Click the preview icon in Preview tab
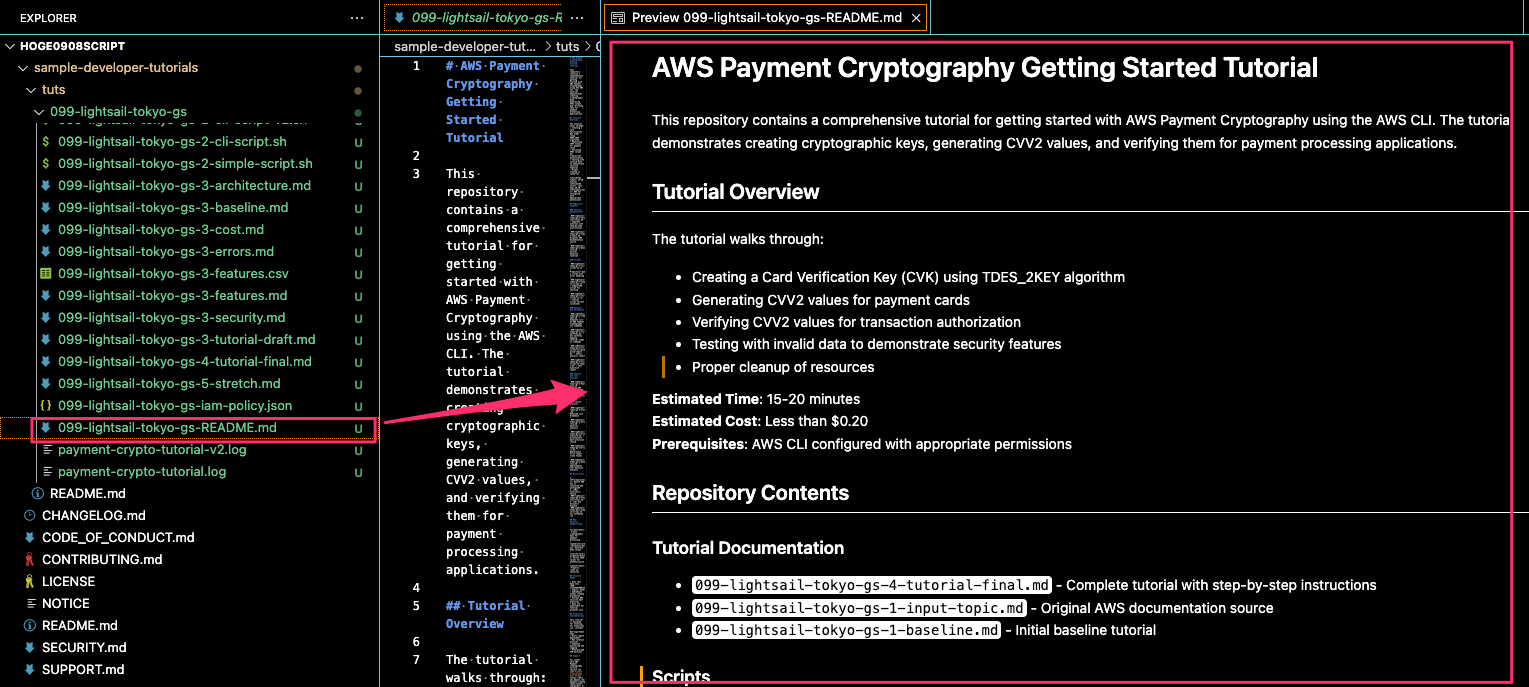 pos(618,18)
